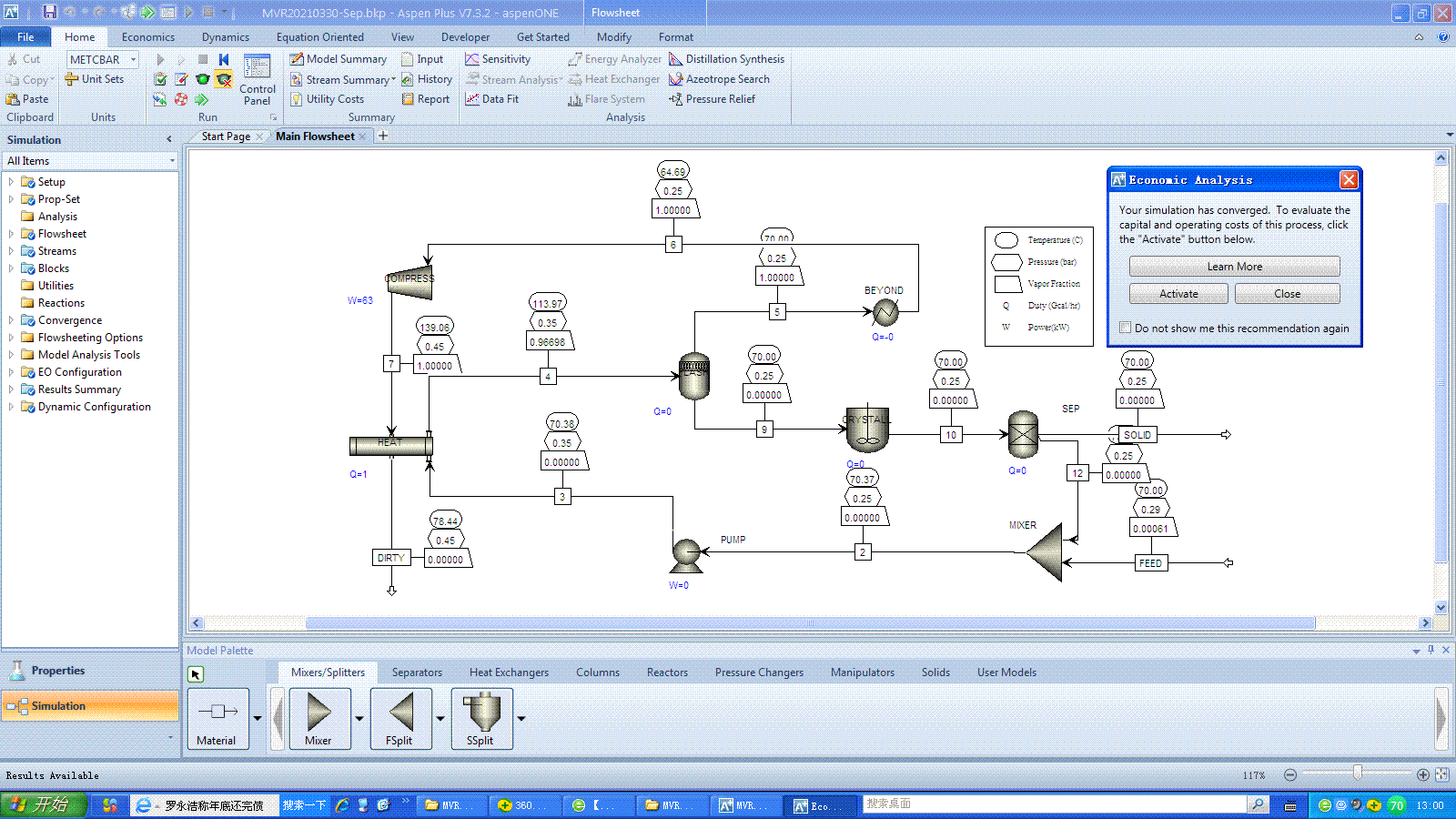Open run History
The width and height of the screenshot is (1456, 819).
click(x=427, y=79)
